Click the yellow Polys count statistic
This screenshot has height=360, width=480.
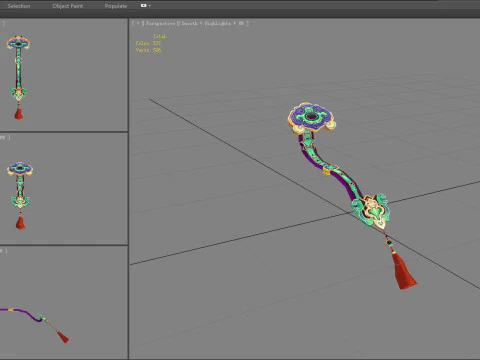148,43
